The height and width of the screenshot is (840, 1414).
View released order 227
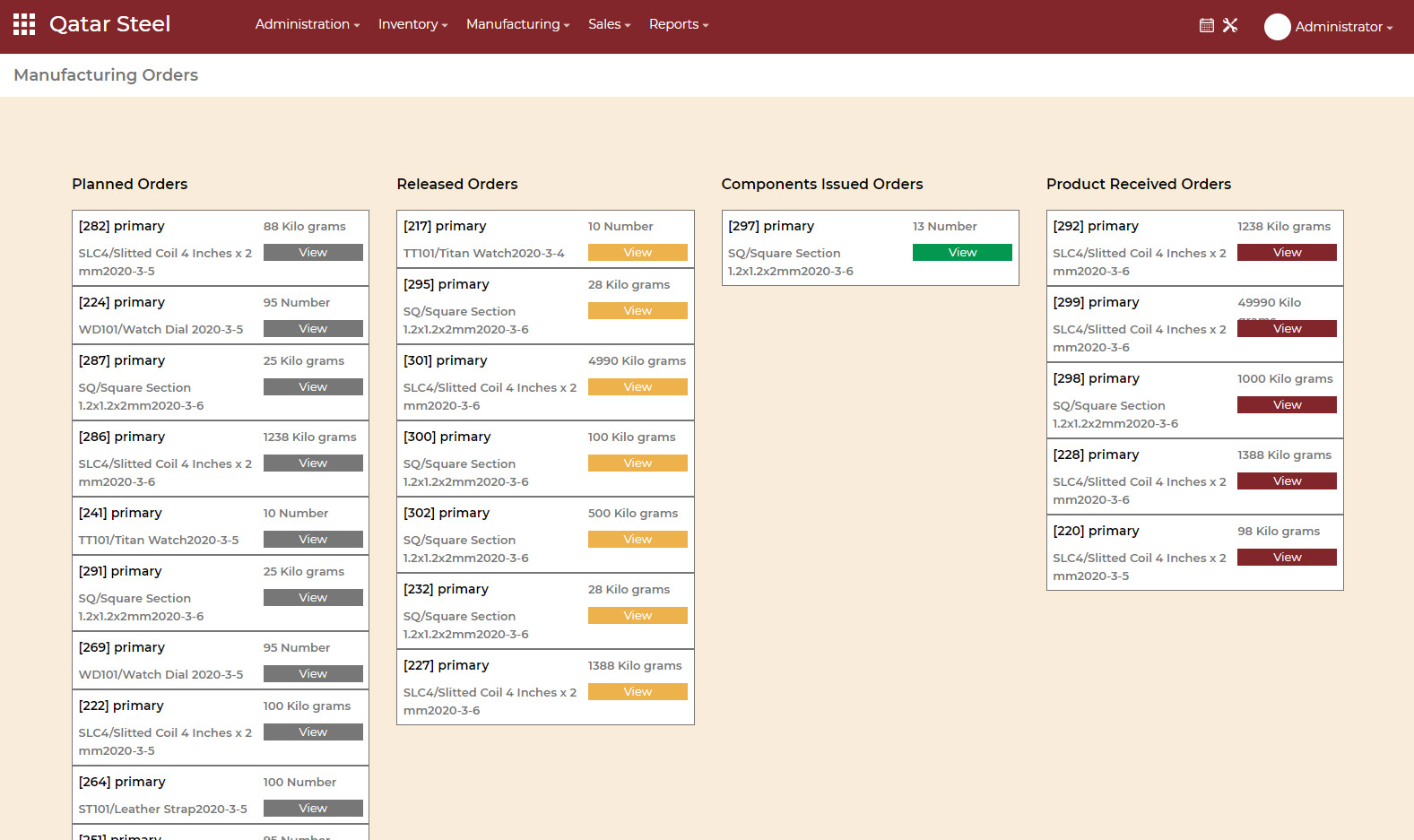pos(638,692)
